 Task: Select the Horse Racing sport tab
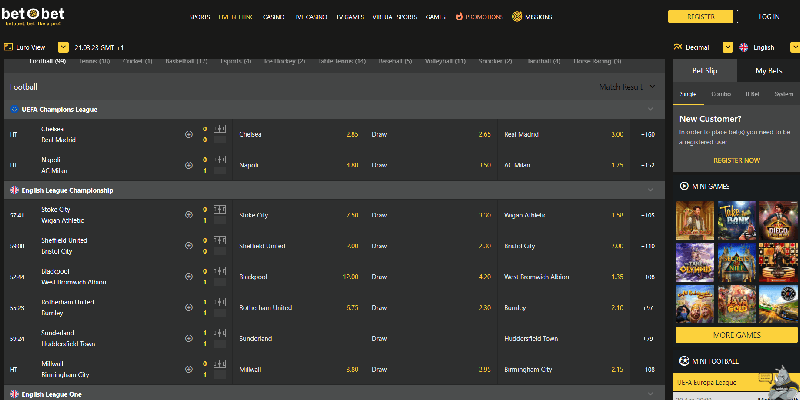coord(597,62)
